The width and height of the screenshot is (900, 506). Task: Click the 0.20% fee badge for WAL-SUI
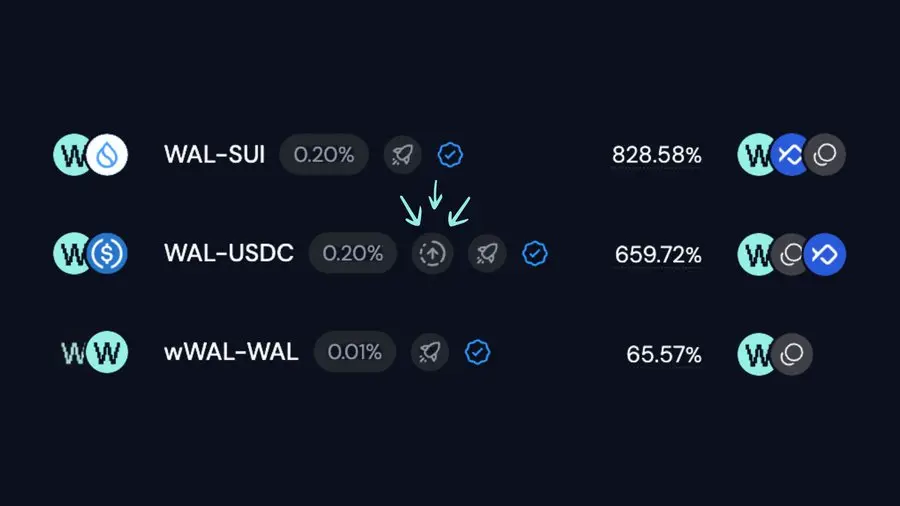(x=324, y=154)
